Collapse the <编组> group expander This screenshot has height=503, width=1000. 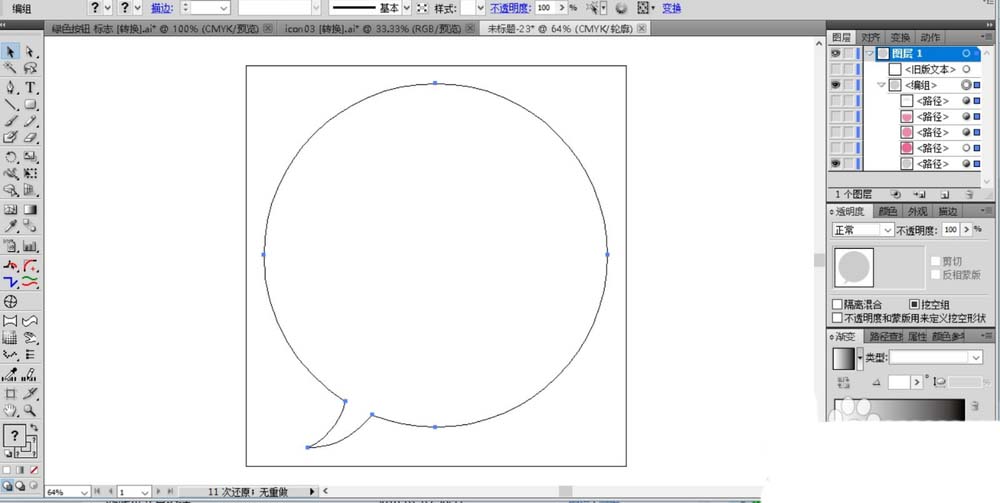point(881,85)
